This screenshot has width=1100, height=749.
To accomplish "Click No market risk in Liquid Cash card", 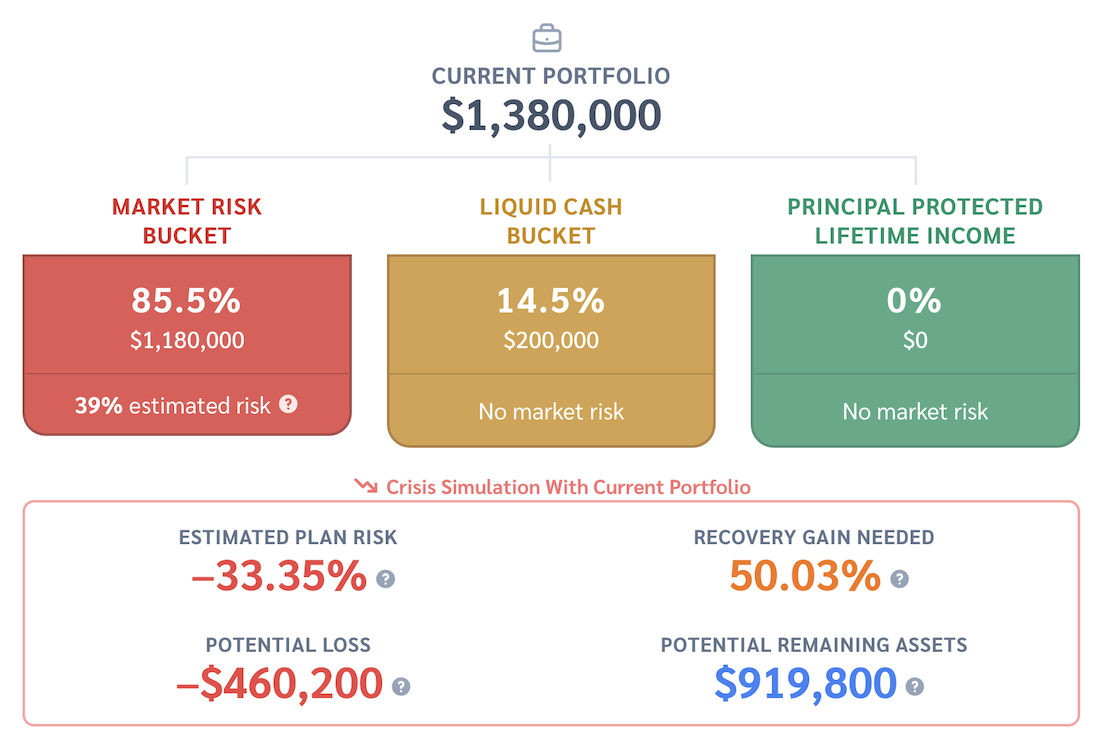I will point(551,411).
